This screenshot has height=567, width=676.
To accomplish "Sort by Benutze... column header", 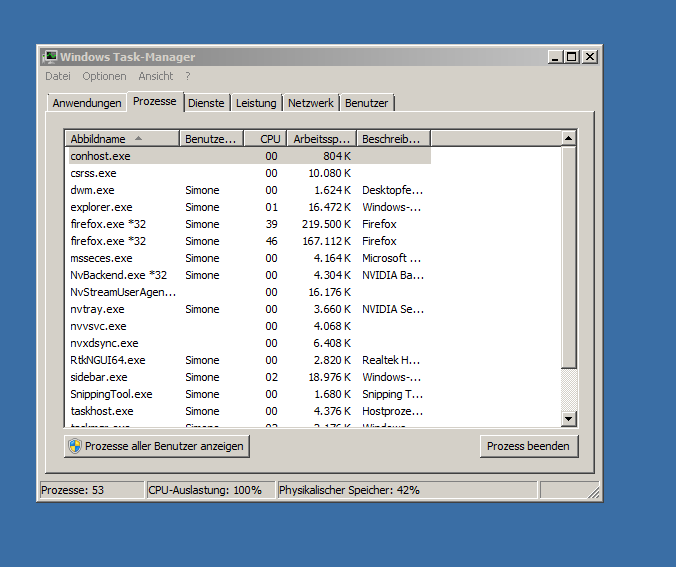I will click(212, 139).
